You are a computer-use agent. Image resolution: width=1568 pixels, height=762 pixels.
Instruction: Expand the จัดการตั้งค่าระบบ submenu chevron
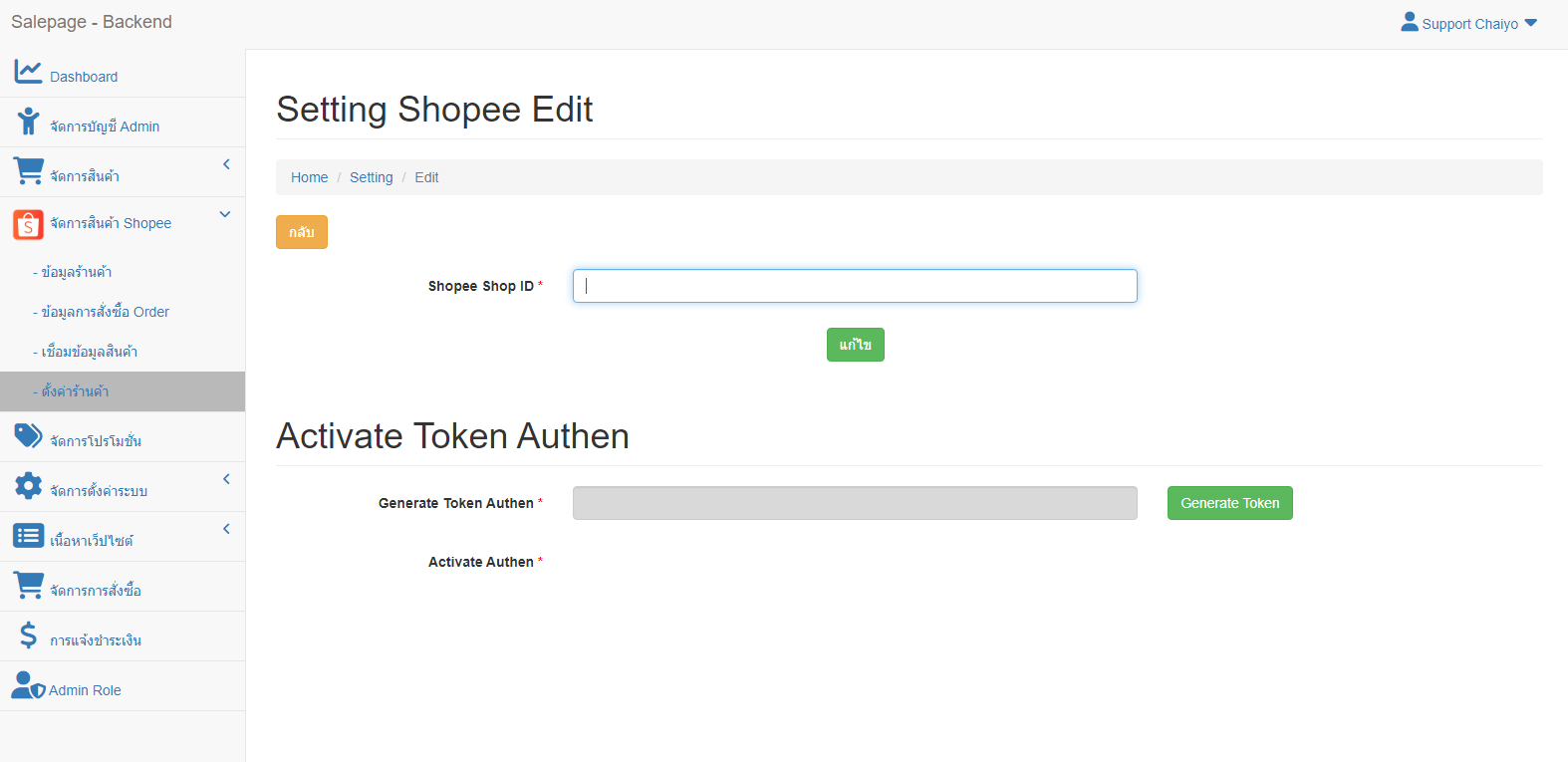[226, 479]
